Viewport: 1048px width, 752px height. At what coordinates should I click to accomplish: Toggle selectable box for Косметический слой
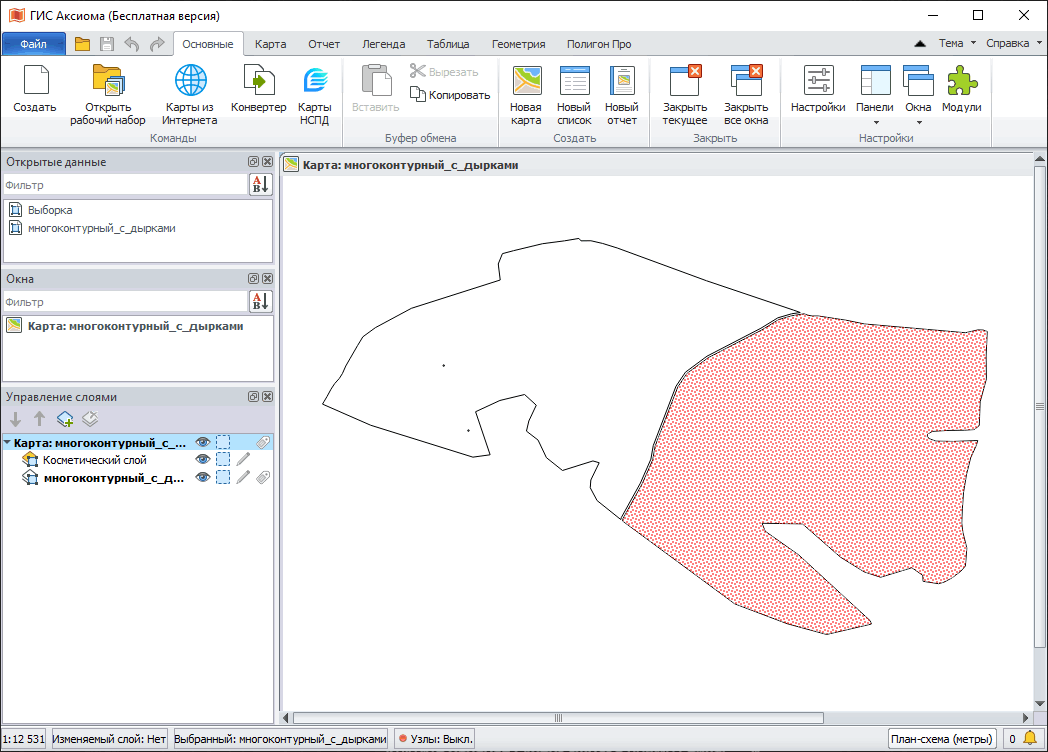coord(223,460)
